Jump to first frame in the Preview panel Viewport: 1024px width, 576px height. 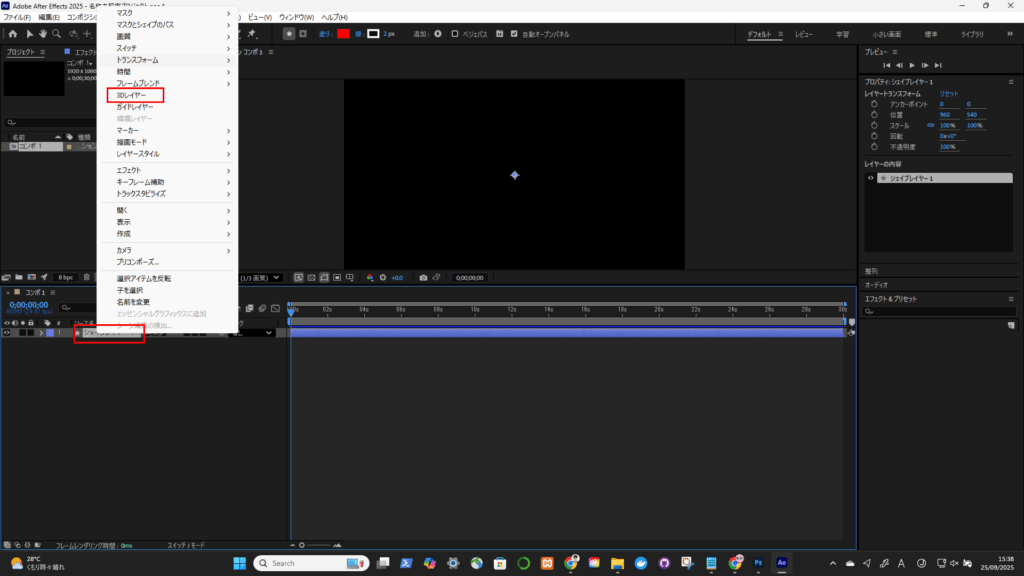(887, 65)
